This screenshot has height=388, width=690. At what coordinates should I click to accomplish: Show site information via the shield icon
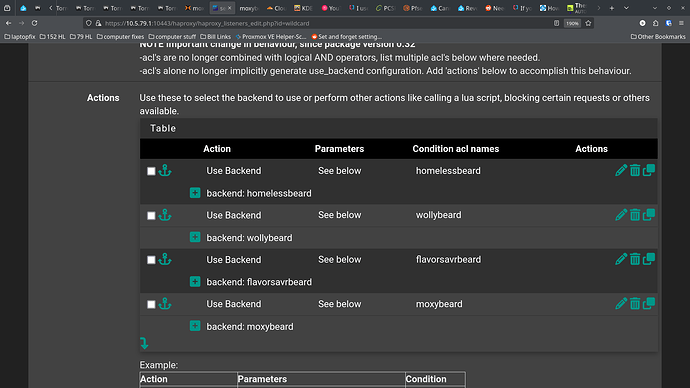88,23
